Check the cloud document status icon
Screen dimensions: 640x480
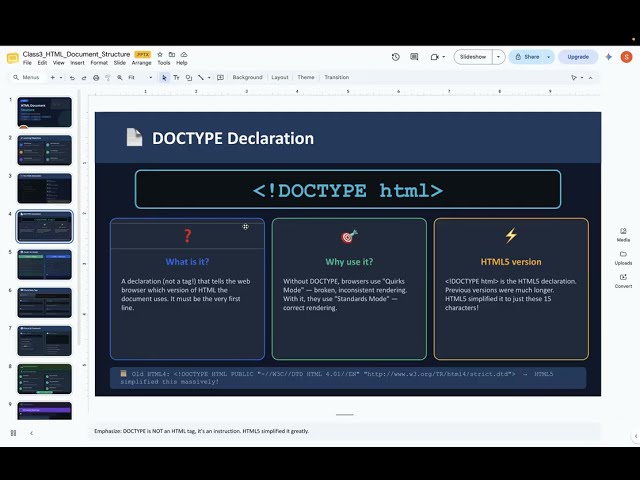(184, 54)
